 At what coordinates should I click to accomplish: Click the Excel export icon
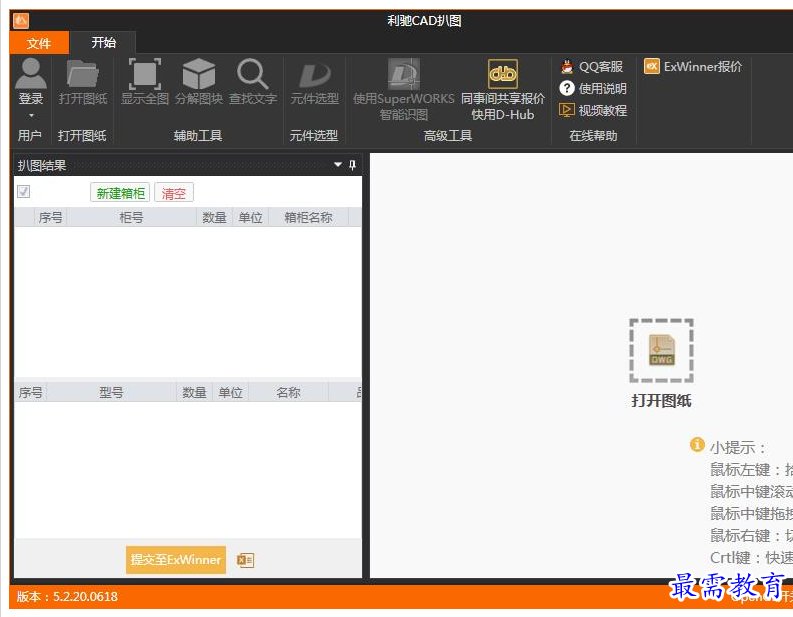245,560
